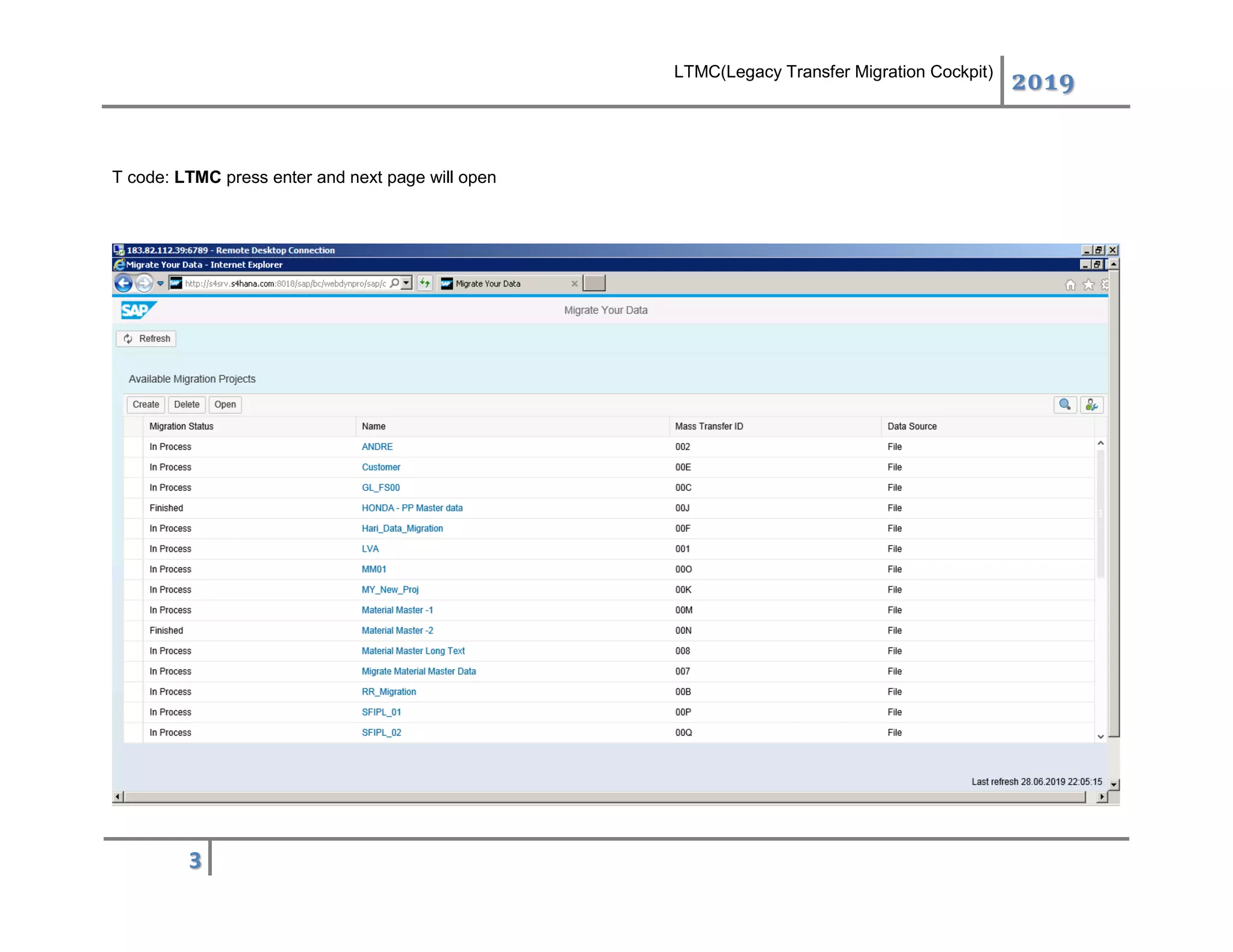The image size is (1233, 952).
Task: Select the row selector for GL_FS00
Action: (x=133, y=488)
